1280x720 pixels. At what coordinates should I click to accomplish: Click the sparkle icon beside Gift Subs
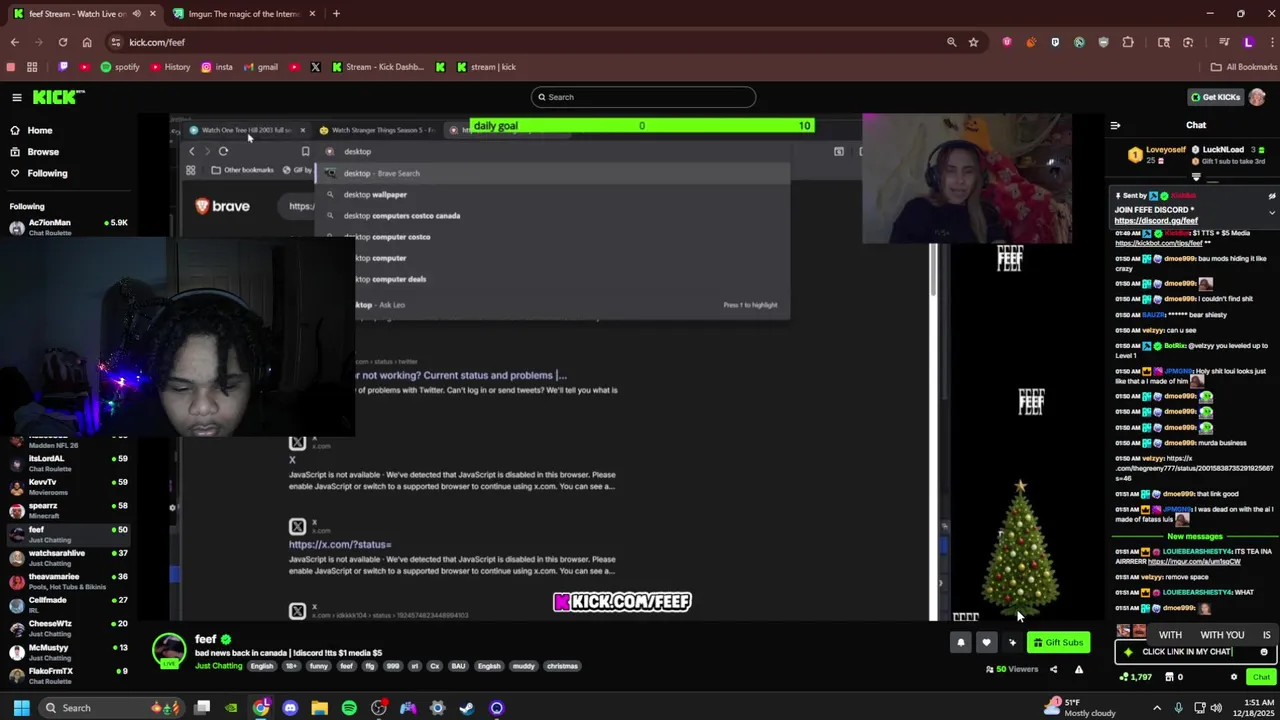coord(1012,643)
